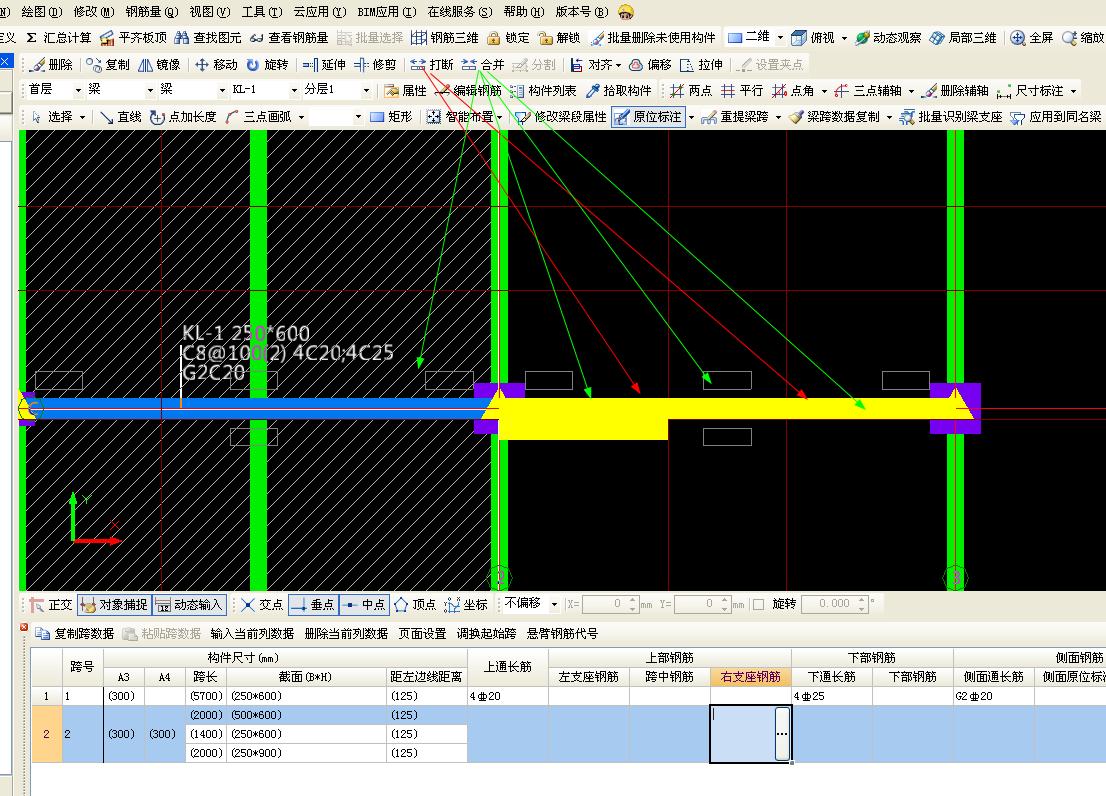Toggle 坐标 coordinate snap

(466, 605)
